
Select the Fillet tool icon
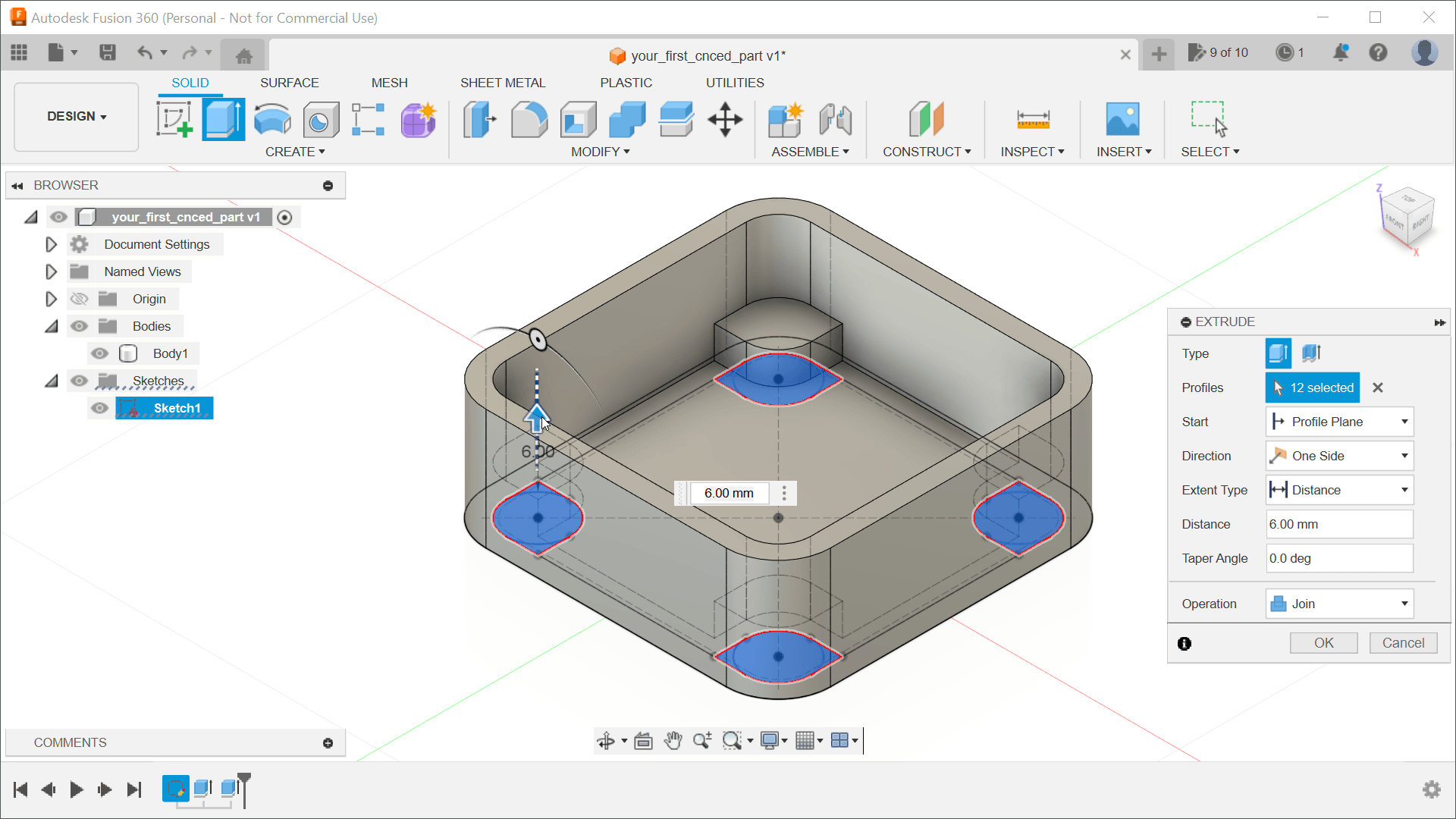pyautogui.click(x=529, y=119)
